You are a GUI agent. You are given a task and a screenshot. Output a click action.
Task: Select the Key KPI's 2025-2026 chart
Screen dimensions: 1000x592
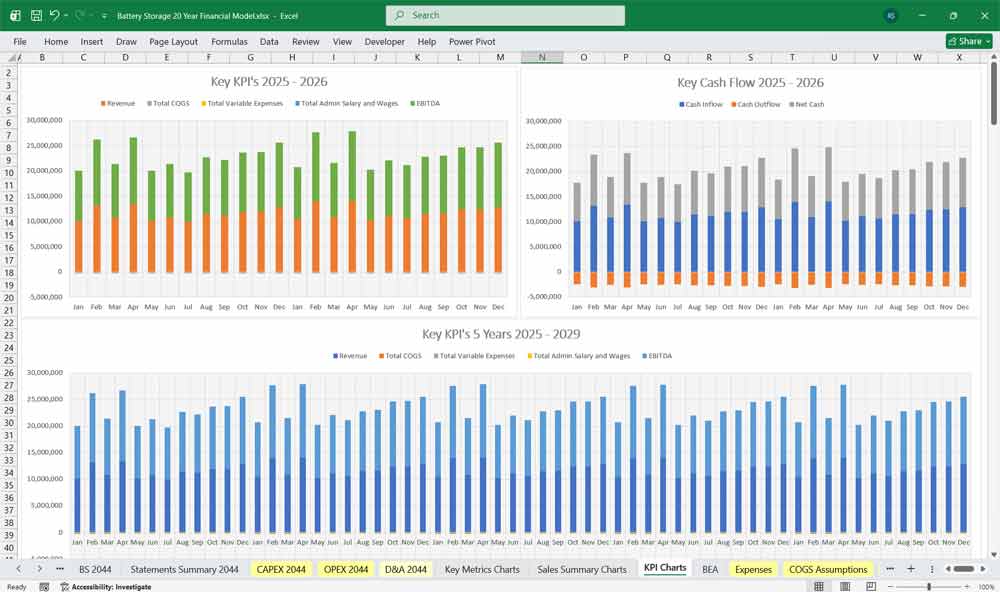[270, 190]
